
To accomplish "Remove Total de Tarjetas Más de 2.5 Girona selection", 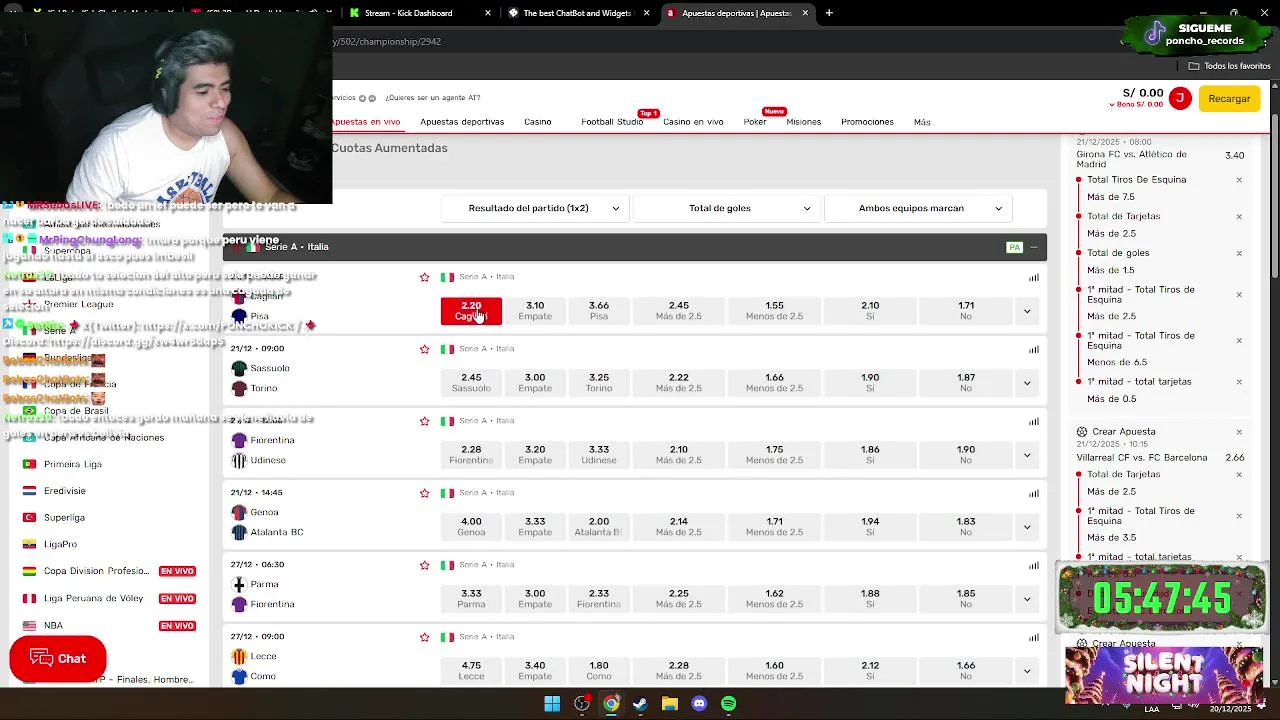I will pyautogui.click(x=1239, y=216).
